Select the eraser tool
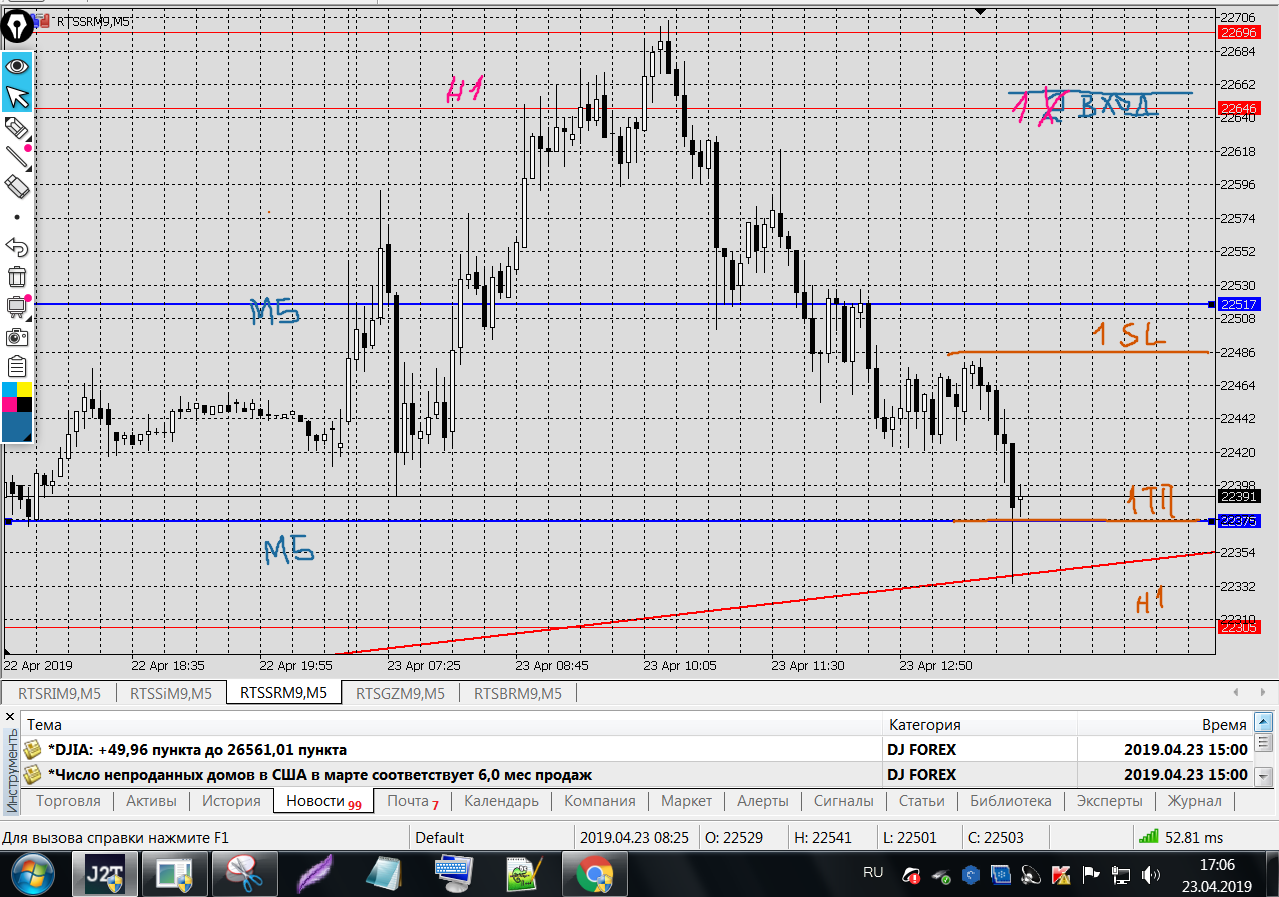The height and width of the screenshot is (897, 1279). click(x=17, y=186)
